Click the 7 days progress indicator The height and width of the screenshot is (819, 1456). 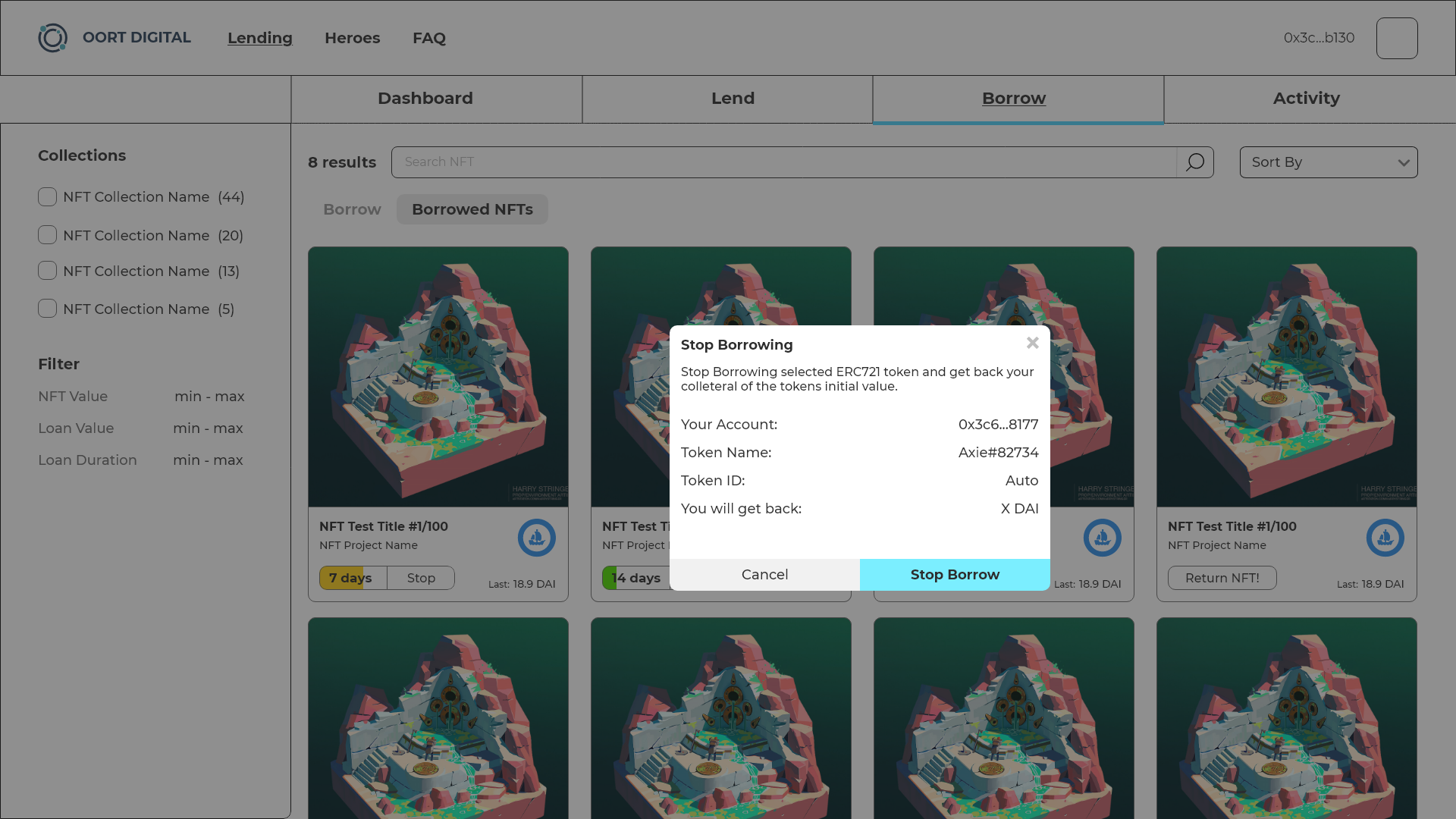pos(353,578)
